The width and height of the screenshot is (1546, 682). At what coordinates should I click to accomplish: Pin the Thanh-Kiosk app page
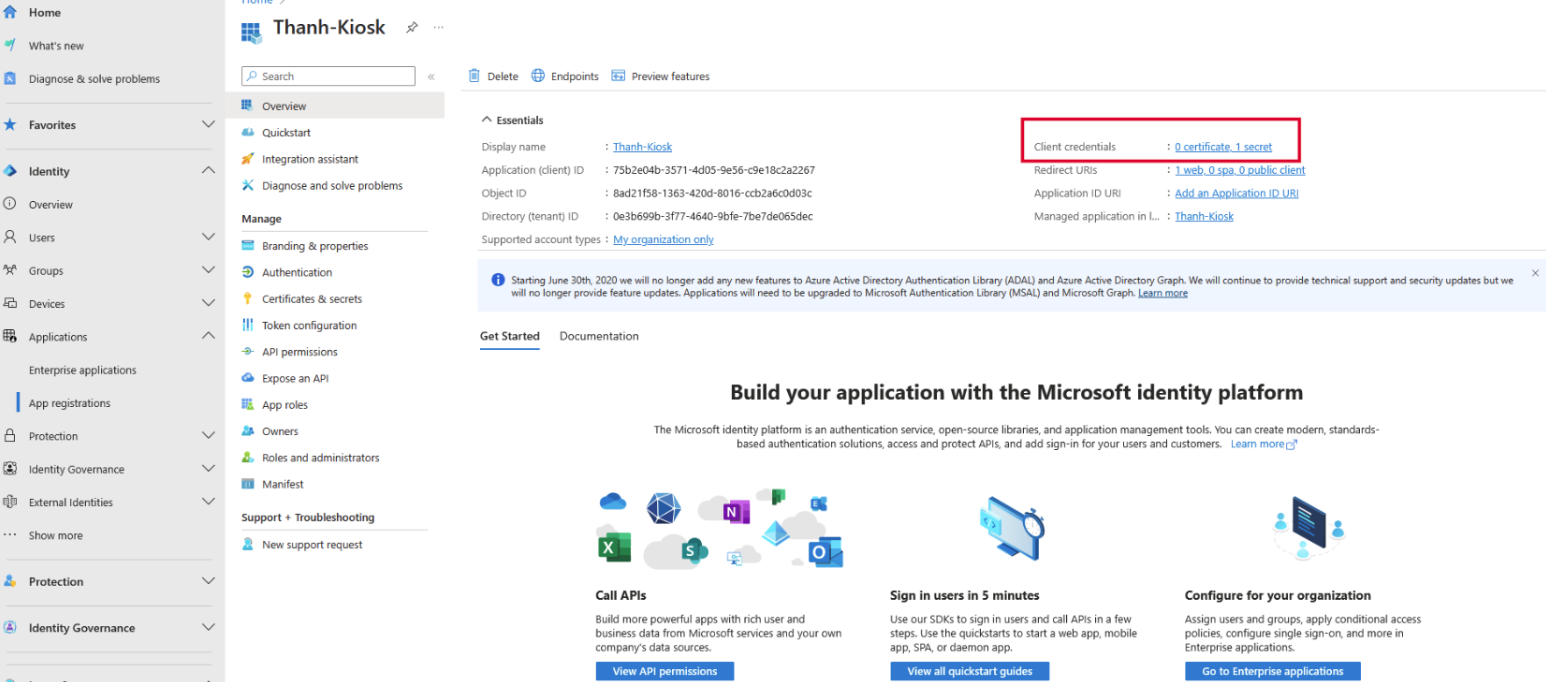point(411,28)
